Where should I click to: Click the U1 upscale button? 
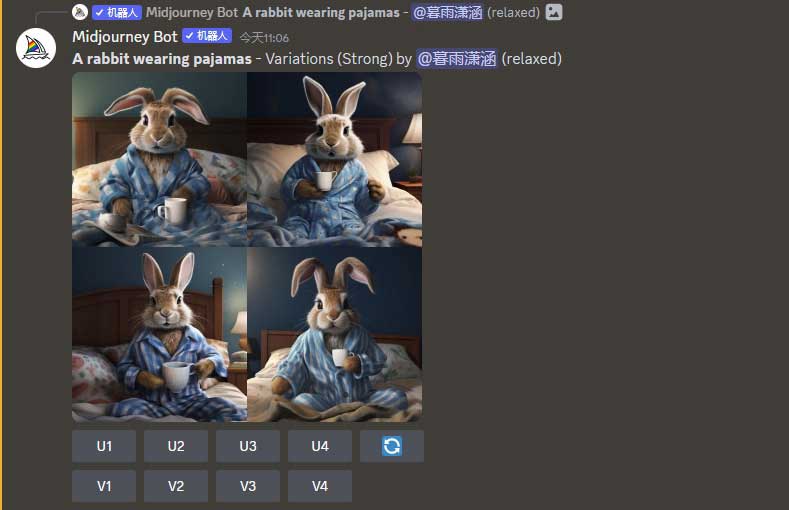click(104, 446)
